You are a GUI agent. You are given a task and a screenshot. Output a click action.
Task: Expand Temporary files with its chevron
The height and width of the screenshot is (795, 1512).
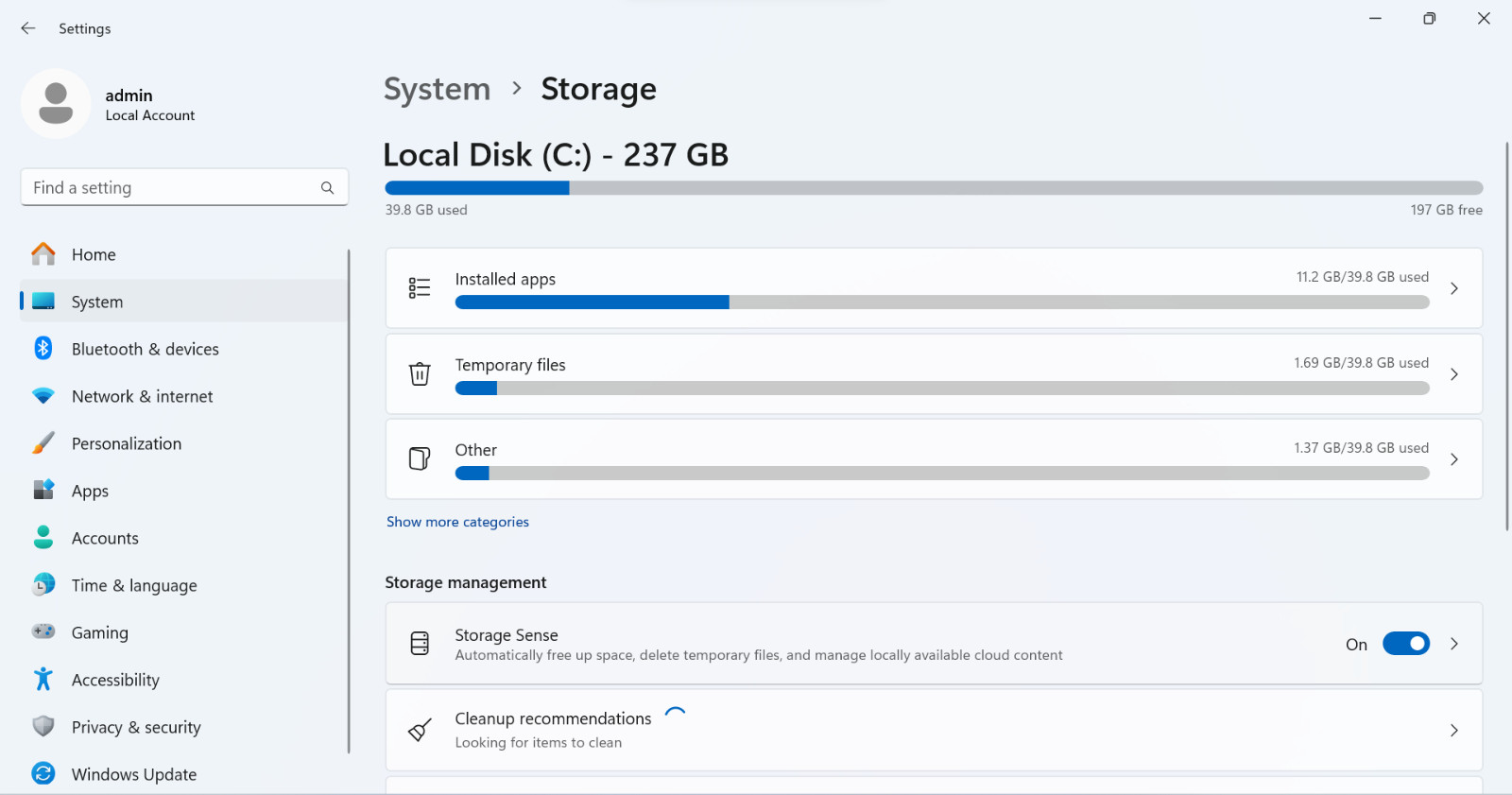(1454, 374)
